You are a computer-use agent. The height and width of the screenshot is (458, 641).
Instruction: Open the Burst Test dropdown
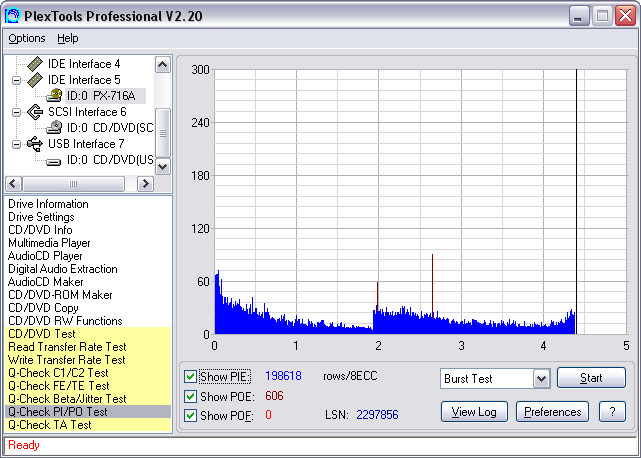tap(541, 379)
